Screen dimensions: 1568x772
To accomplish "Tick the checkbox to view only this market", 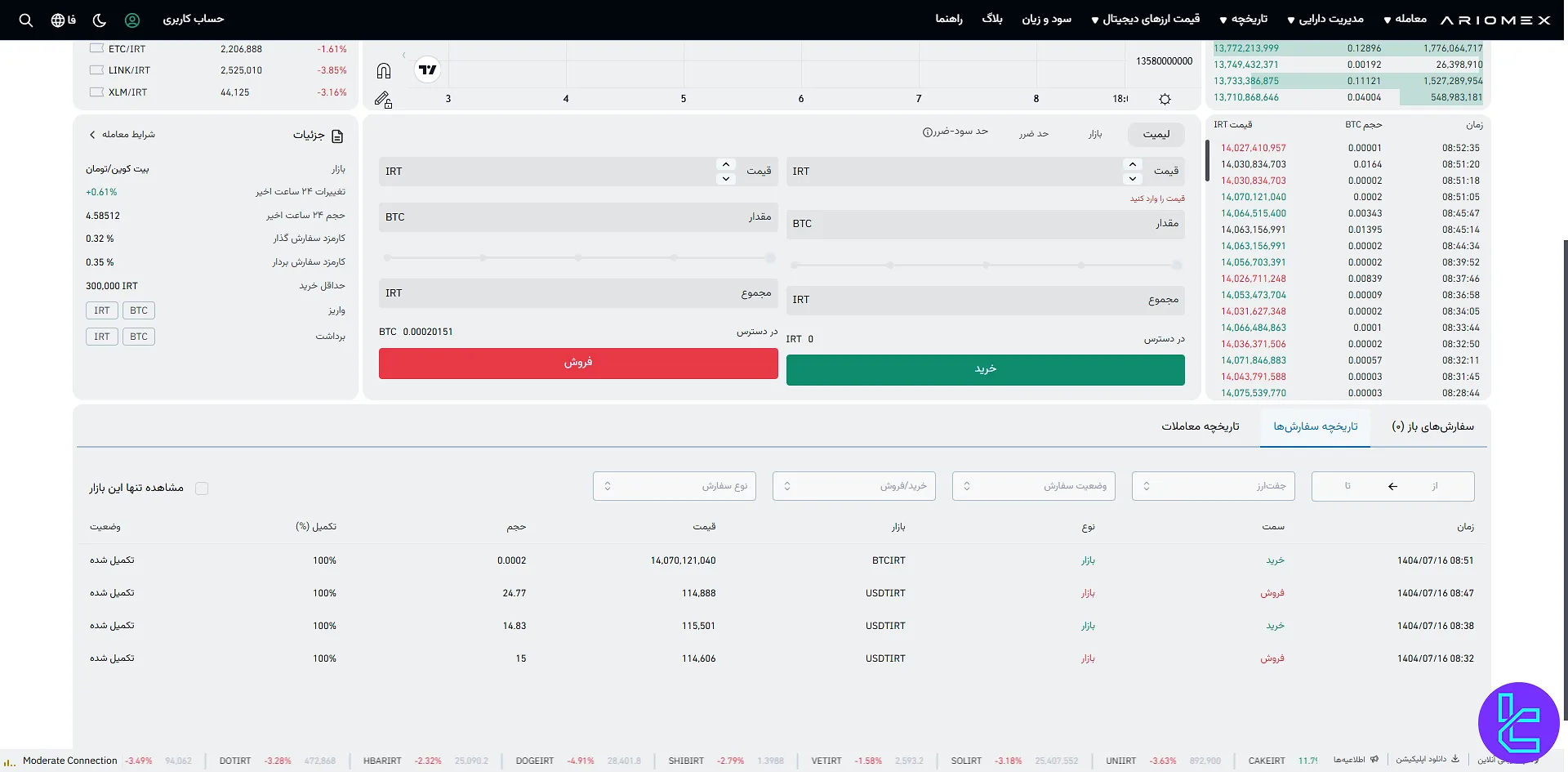I will [x=202, y=489].
